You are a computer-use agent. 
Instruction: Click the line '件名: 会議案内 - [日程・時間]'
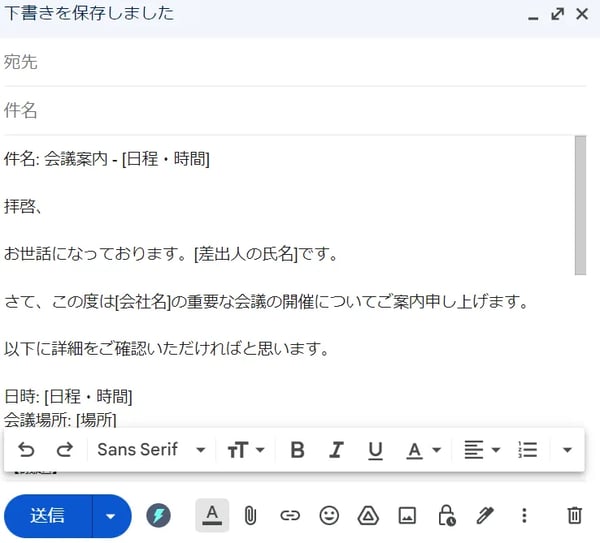pyautogui.click(x=107, y=159)
